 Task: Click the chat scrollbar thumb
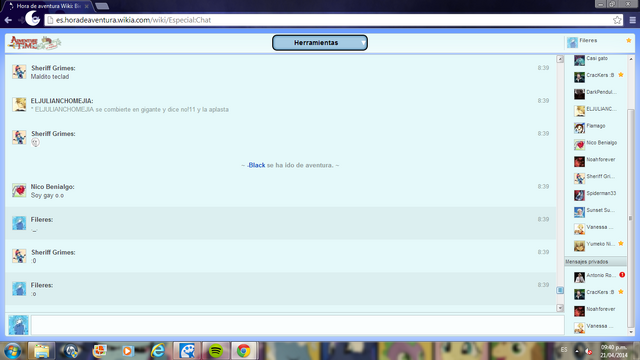(560, 290)
